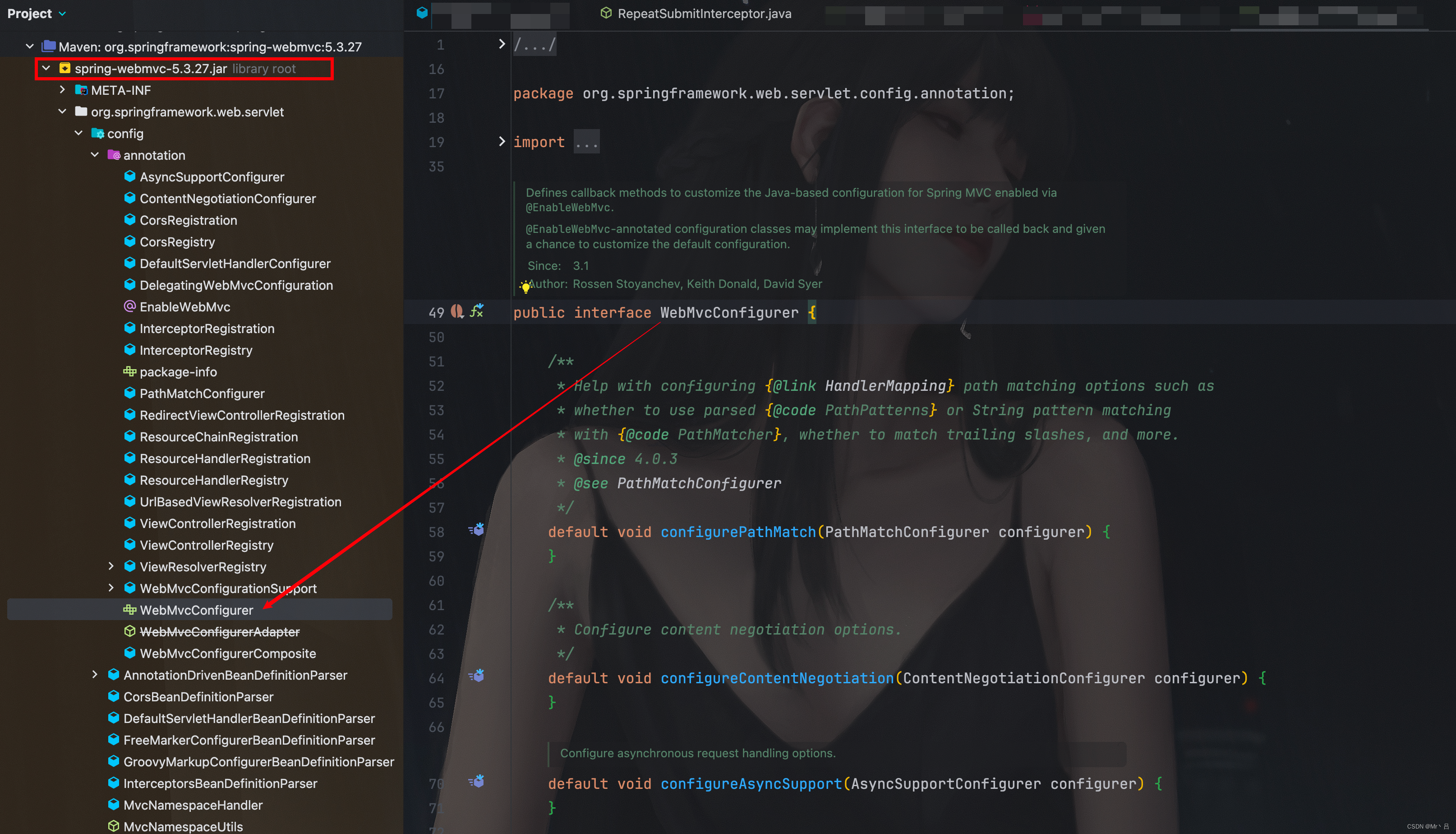Select InterceptorRegistry in the annotation folder
This screenshot has width=1456, height=834.
(x=196, y=350)
